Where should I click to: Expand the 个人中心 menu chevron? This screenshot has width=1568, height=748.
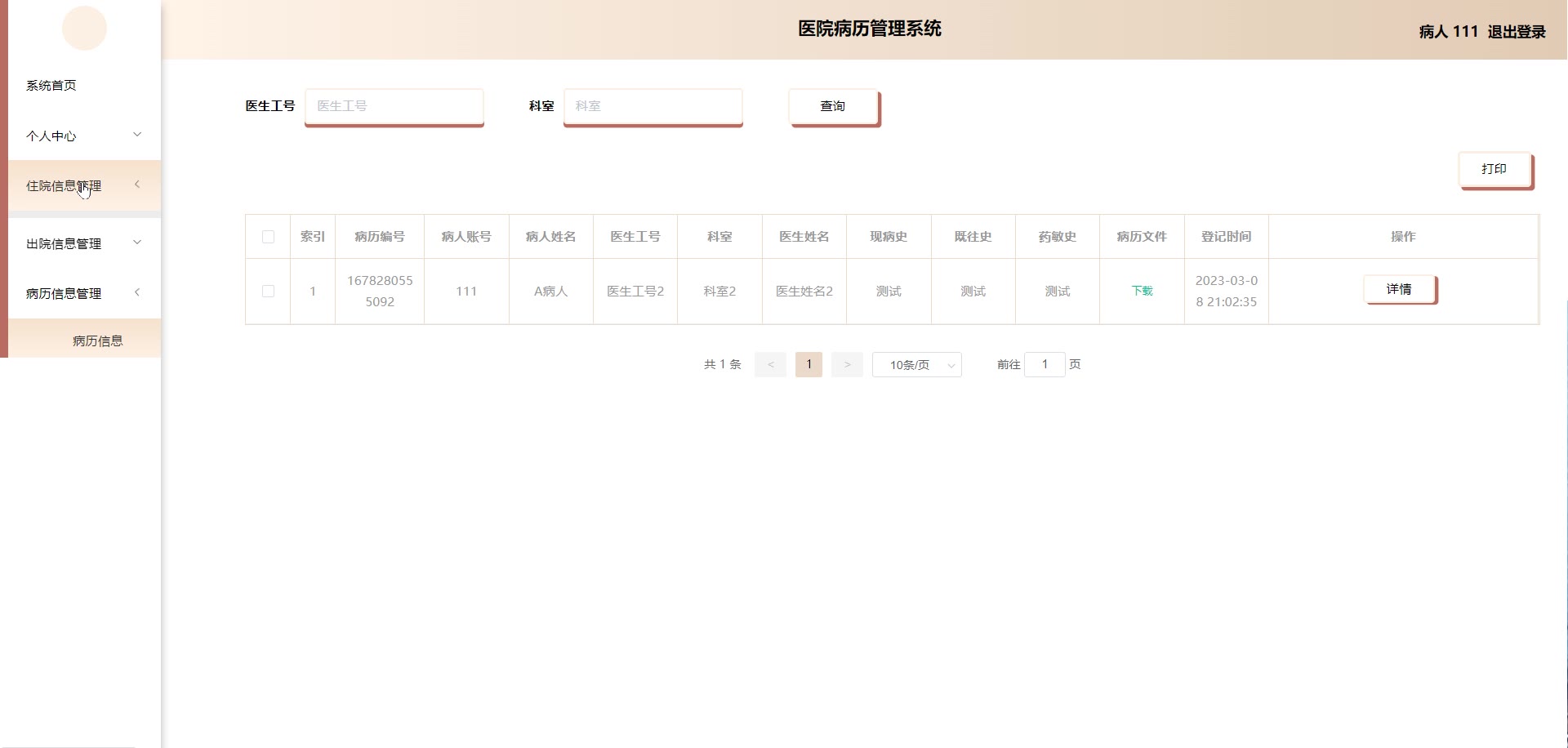tap(137, 135)
